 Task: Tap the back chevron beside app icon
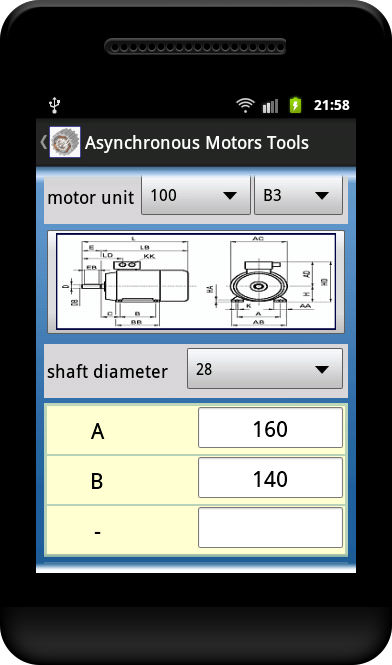point(43,142)
